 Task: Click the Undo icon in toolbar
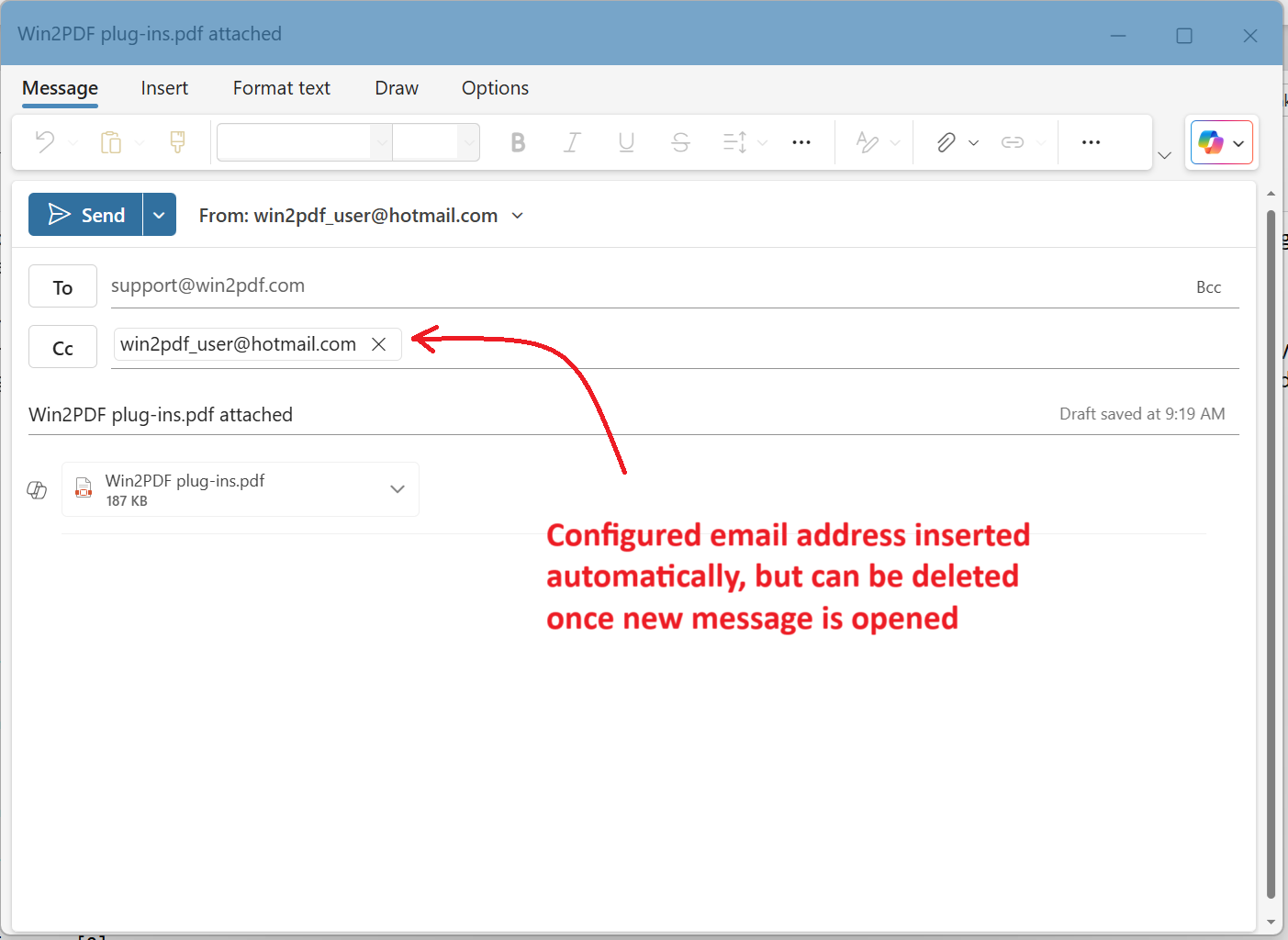tap(45, 142)
